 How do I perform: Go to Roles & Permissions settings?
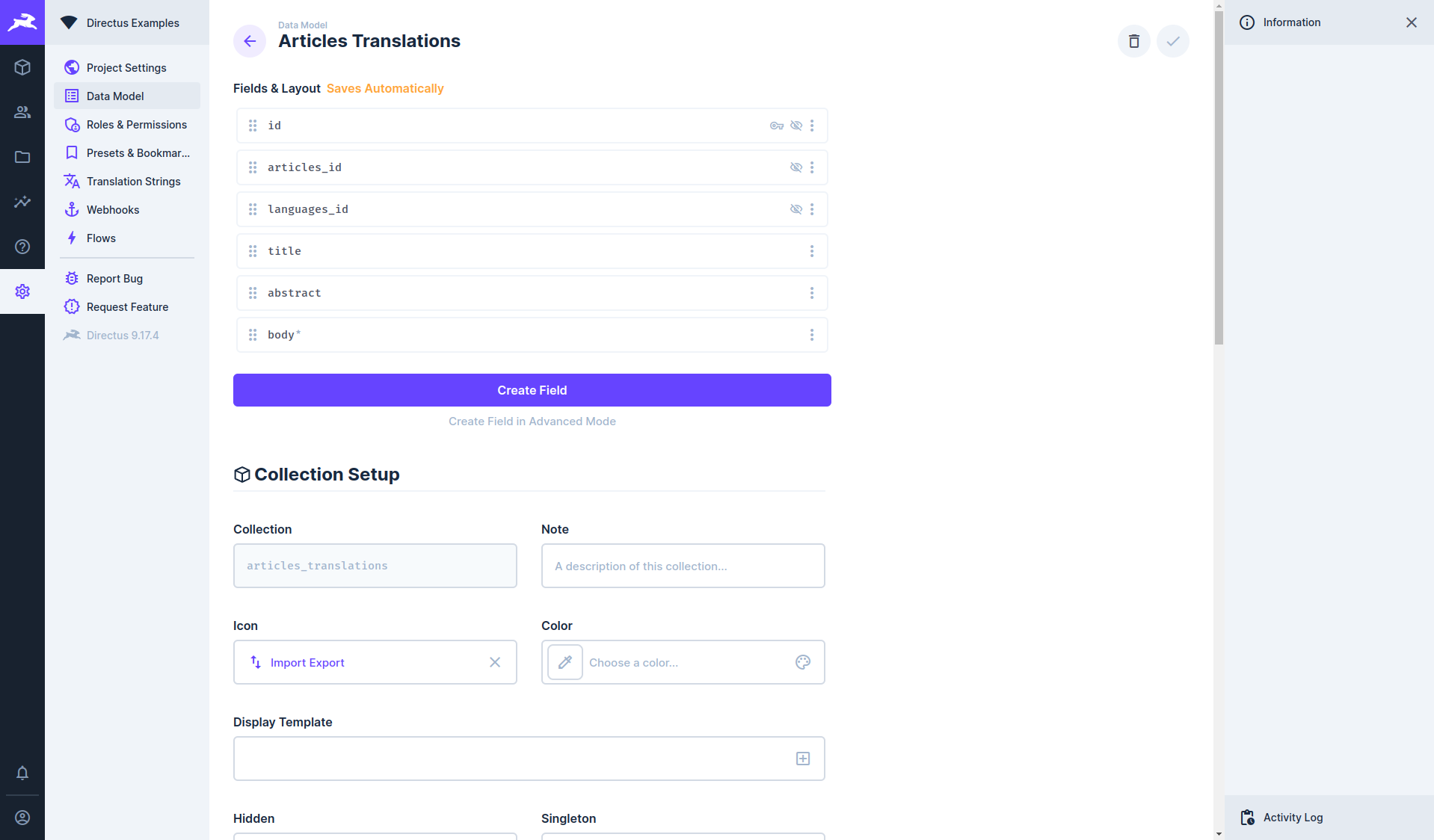point(136,124)
